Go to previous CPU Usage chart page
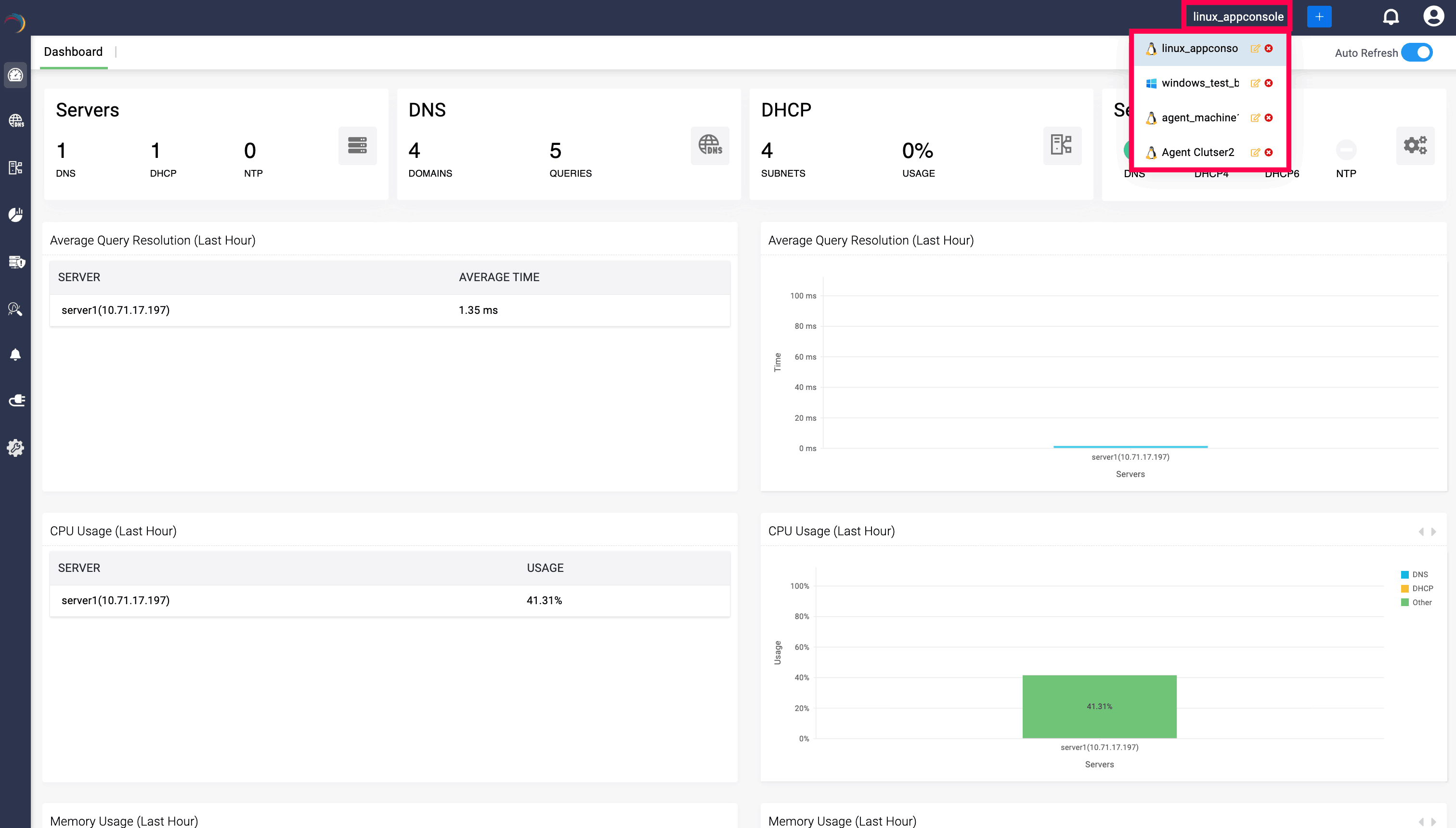This screenshot has width=1456, height=828. pos(1421,532)
